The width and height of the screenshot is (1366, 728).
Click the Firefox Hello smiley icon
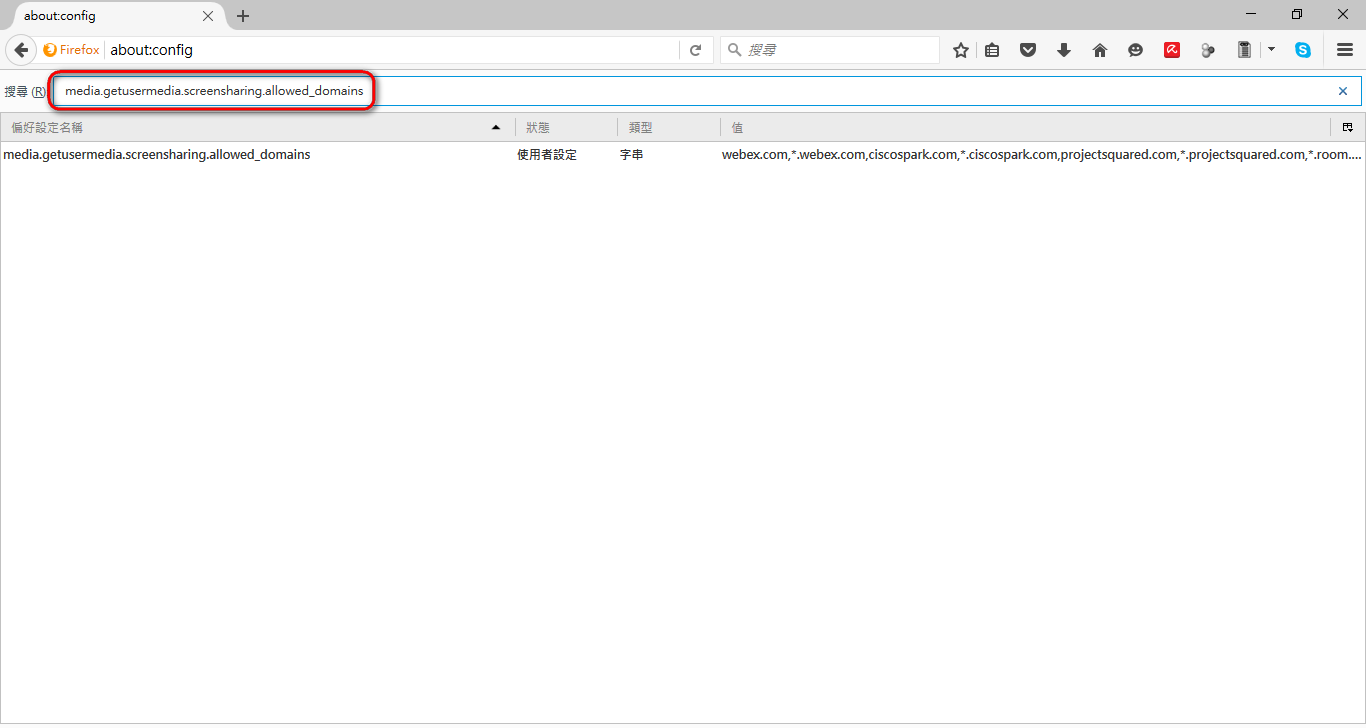1135,50
